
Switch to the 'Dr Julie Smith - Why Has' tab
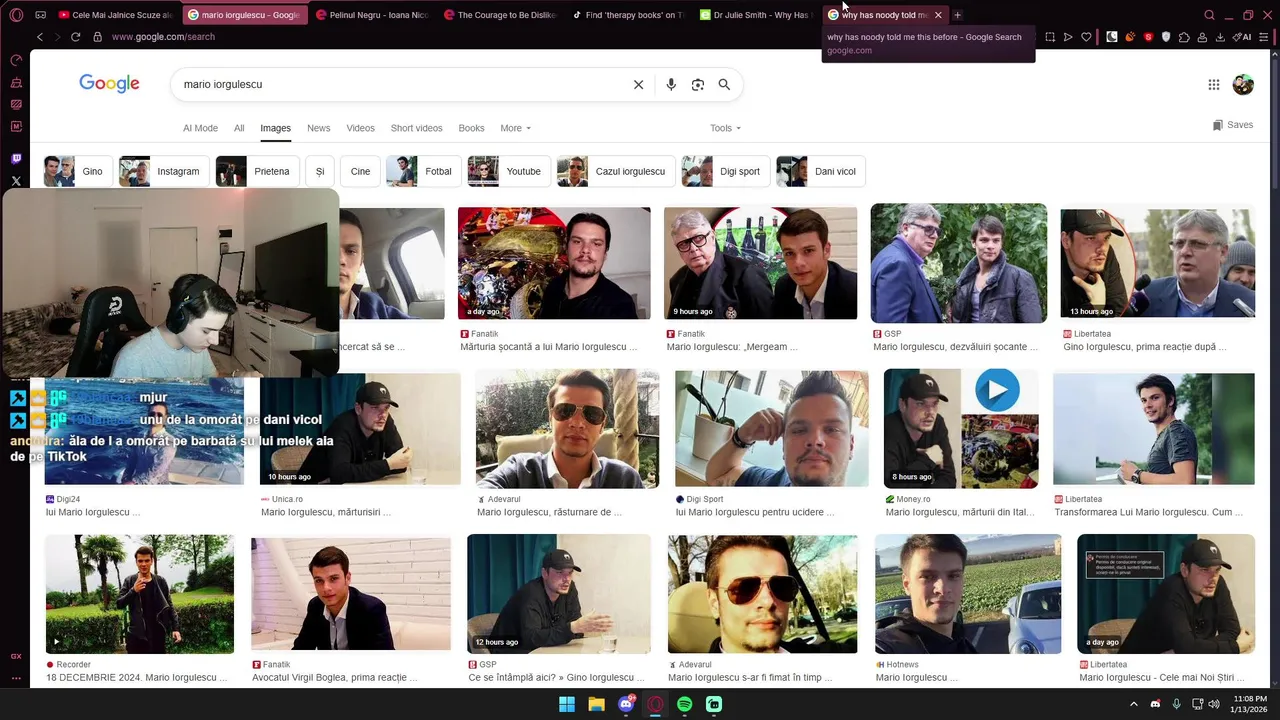click(755, 15)
